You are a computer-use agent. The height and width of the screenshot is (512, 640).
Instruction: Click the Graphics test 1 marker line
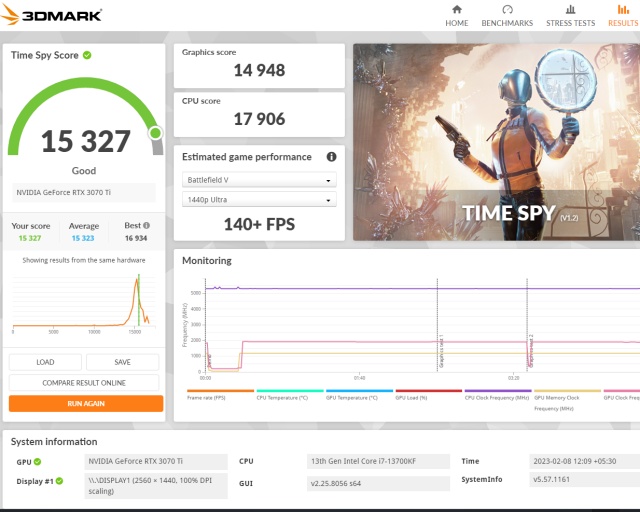437,325
